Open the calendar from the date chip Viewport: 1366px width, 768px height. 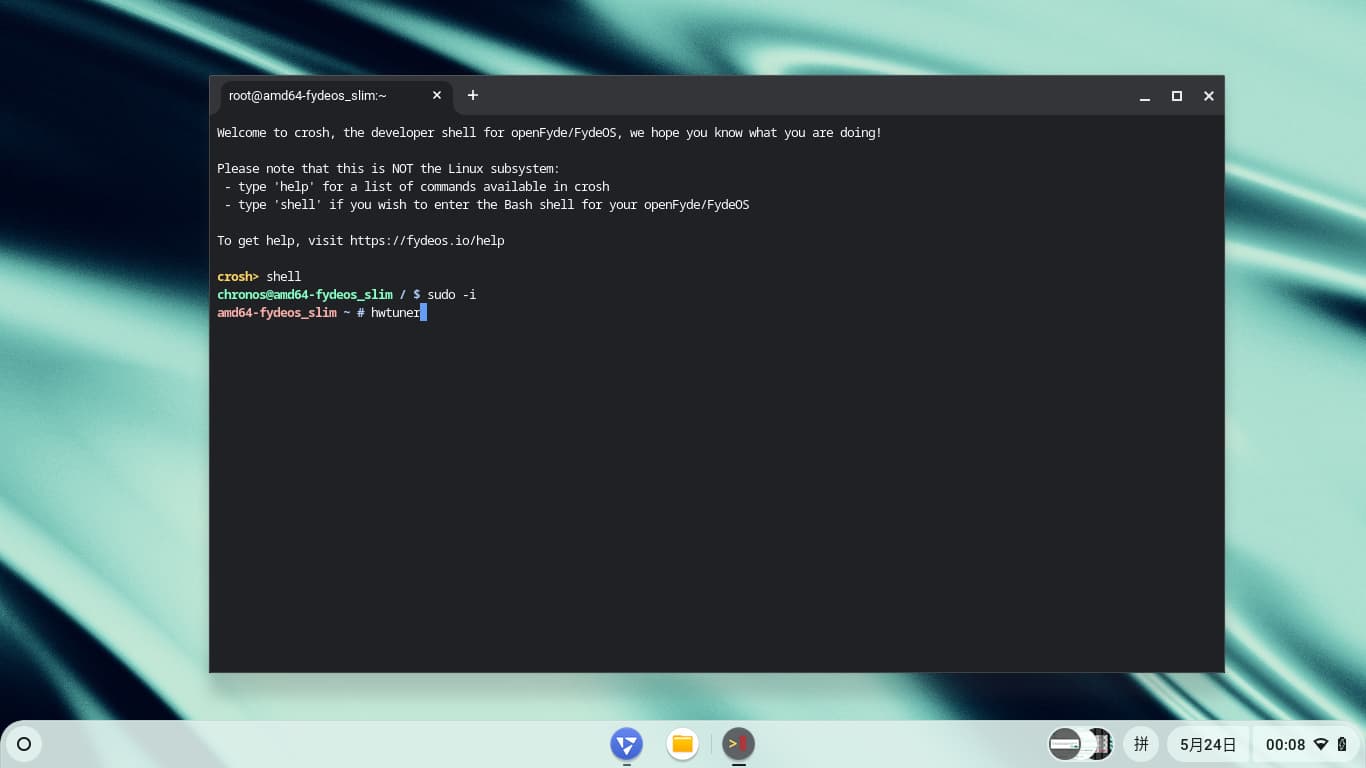[x=1208, y=744]
